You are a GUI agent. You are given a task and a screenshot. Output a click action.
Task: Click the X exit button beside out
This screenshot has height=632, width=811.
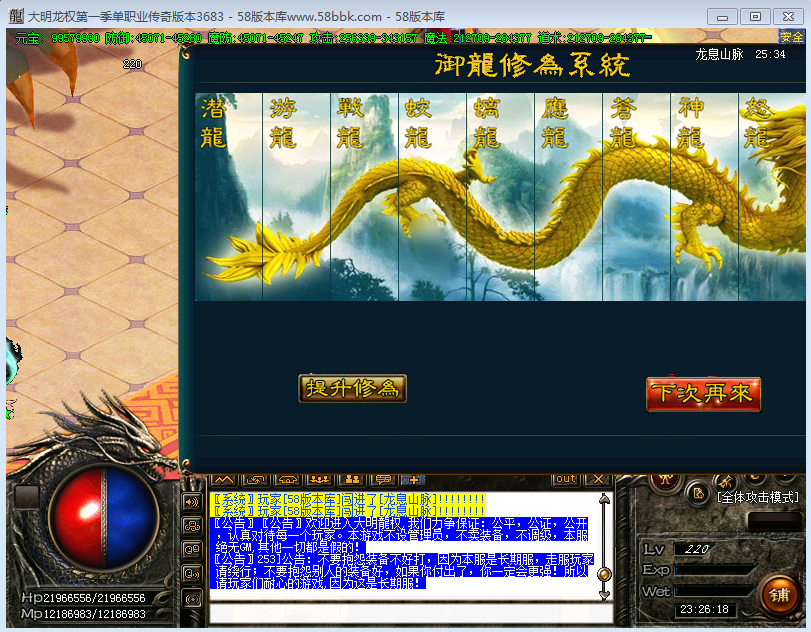(598, 479)
